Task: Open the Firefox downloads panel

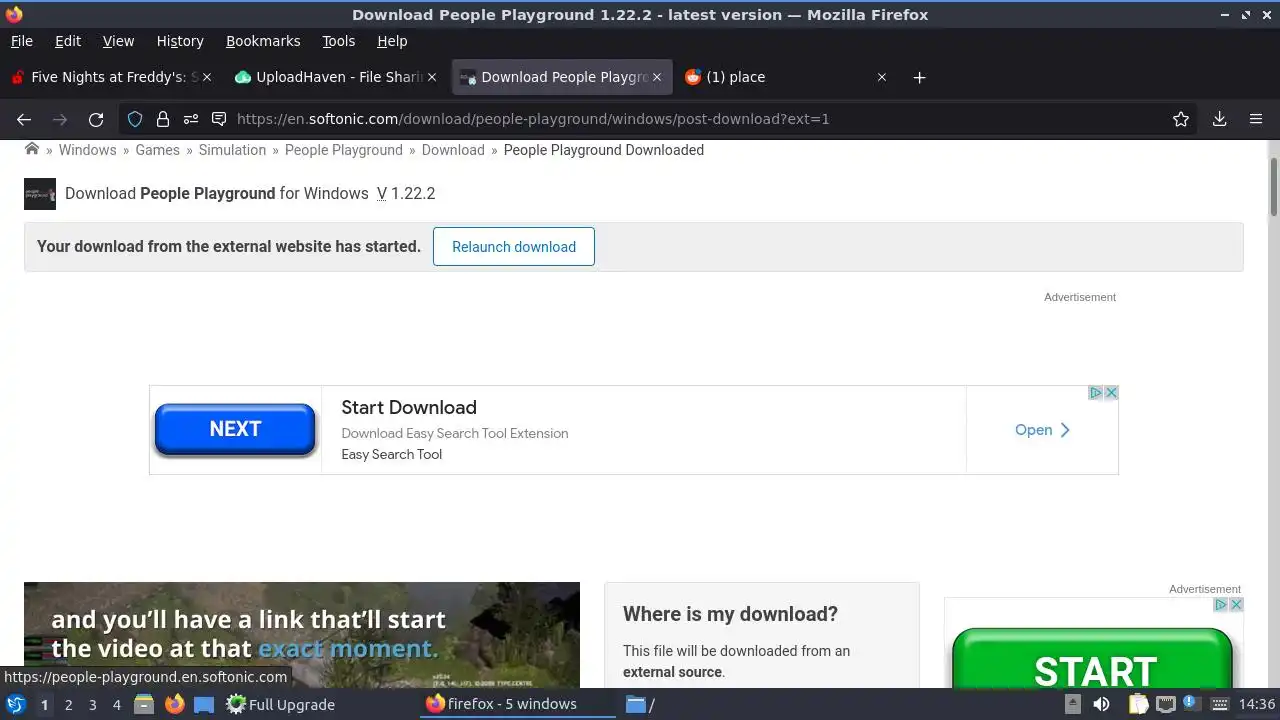Action: click(1219, 119)
